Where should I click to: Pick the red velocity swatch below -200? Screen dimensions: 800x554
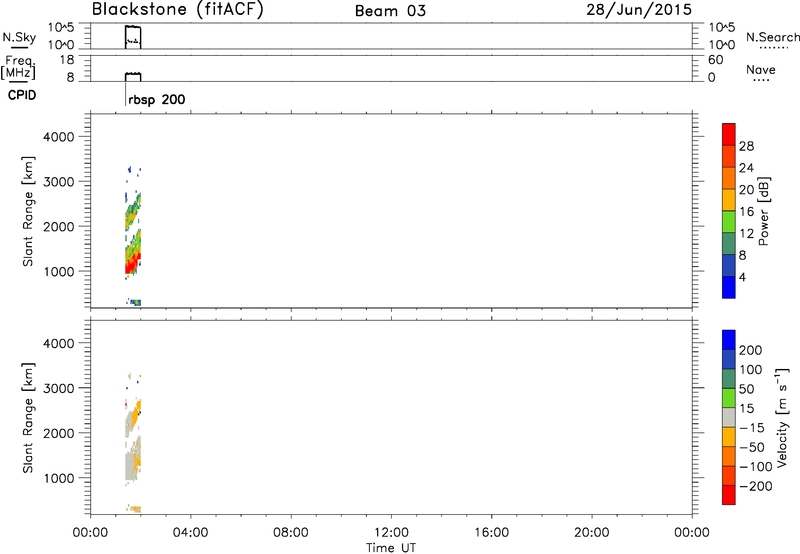(x=729, y=495)
